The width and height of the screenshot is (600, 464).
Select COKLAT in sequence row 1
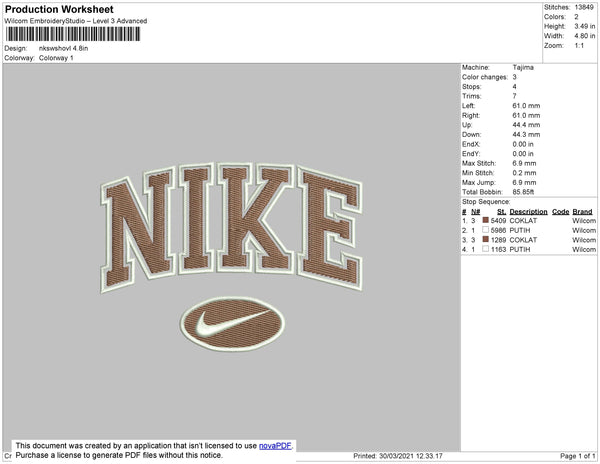tap(523, 221)
